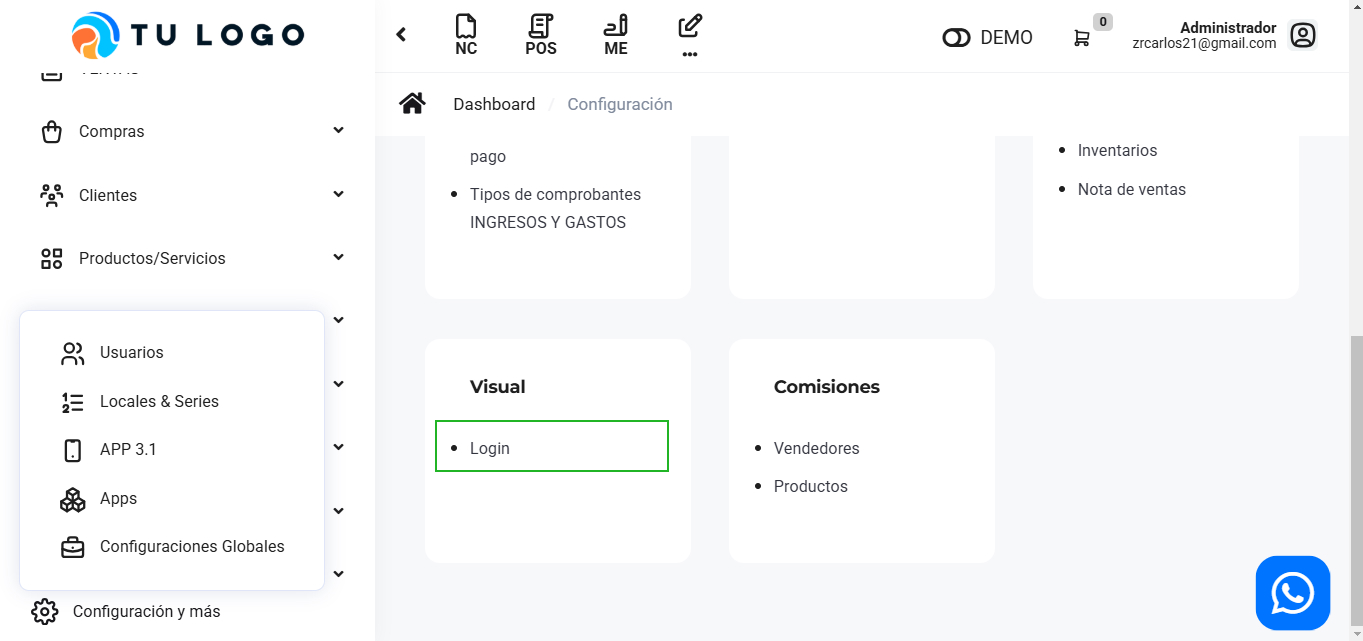The height and width of the screenshot is (641, 1363).
Task: Open Vendedores under Comisiones
Action: coord(816,448)
